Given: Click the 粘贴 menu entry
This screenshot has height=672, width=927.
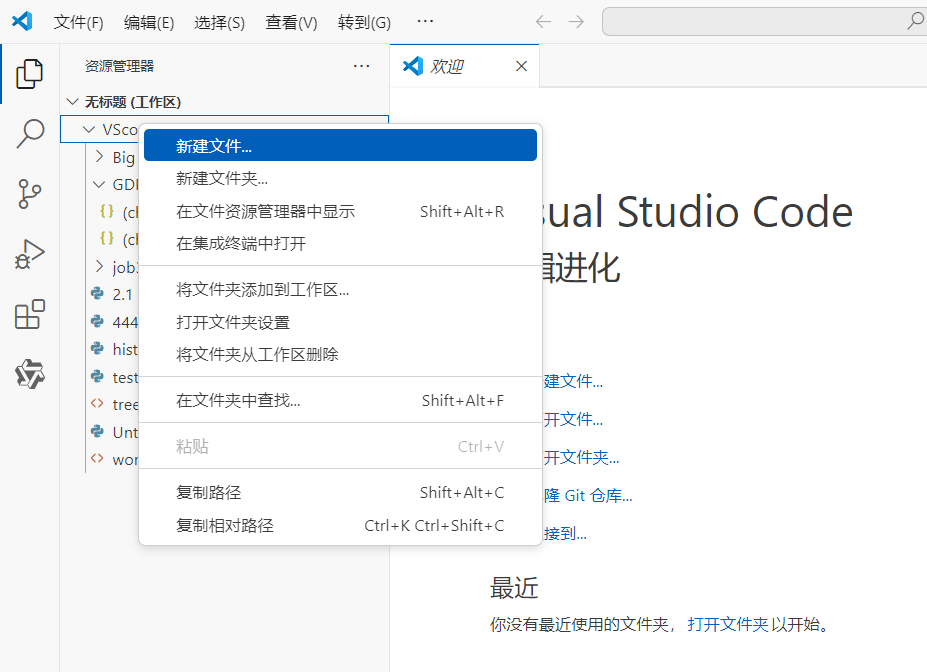Looking at the screenshot, I should click(341, 446).
